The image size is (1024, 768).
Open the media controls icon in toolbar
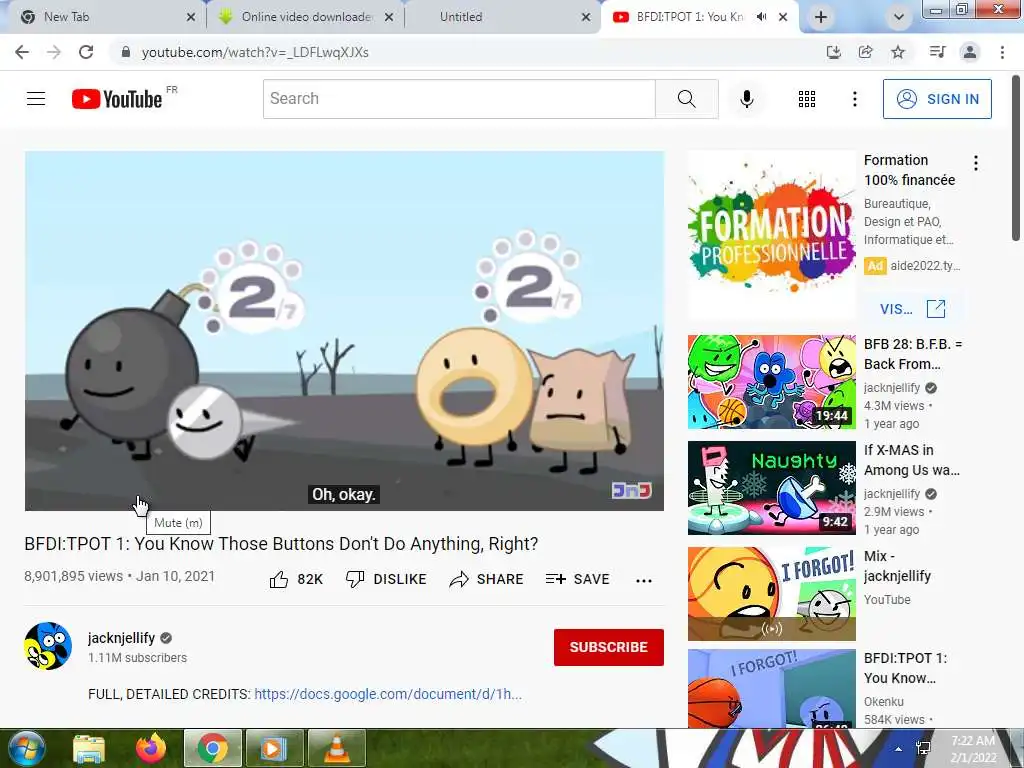(x=937, y=52)
